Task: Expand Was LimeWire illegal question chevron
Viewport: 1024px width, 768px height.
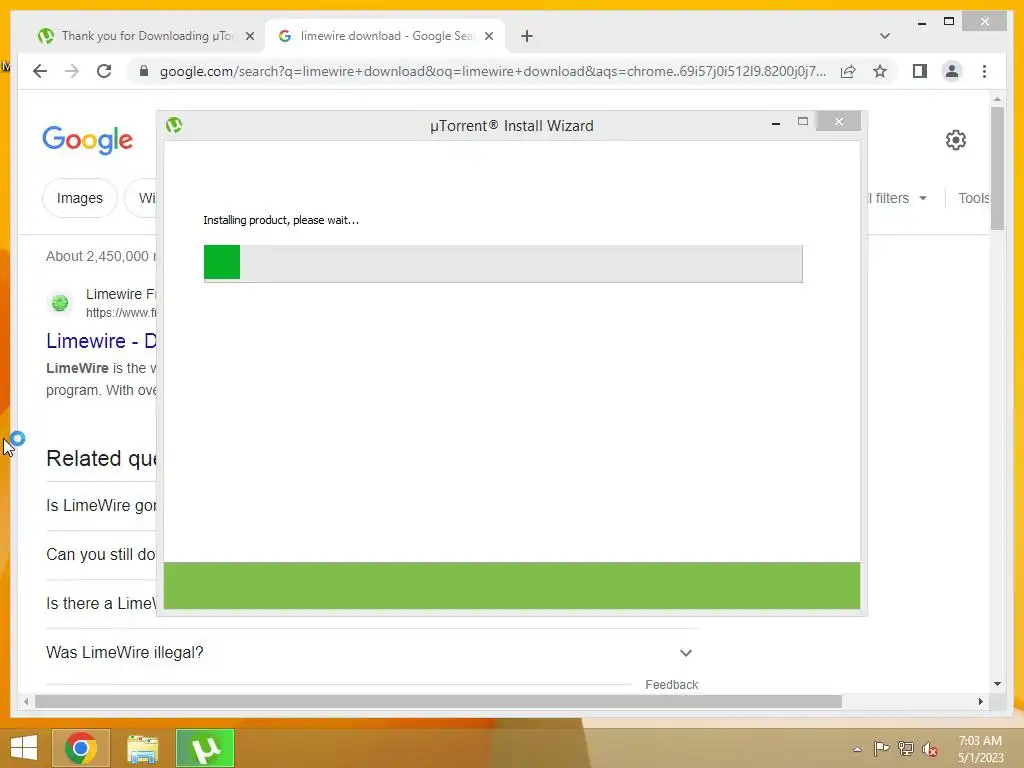Action: (x=686, y=652)
